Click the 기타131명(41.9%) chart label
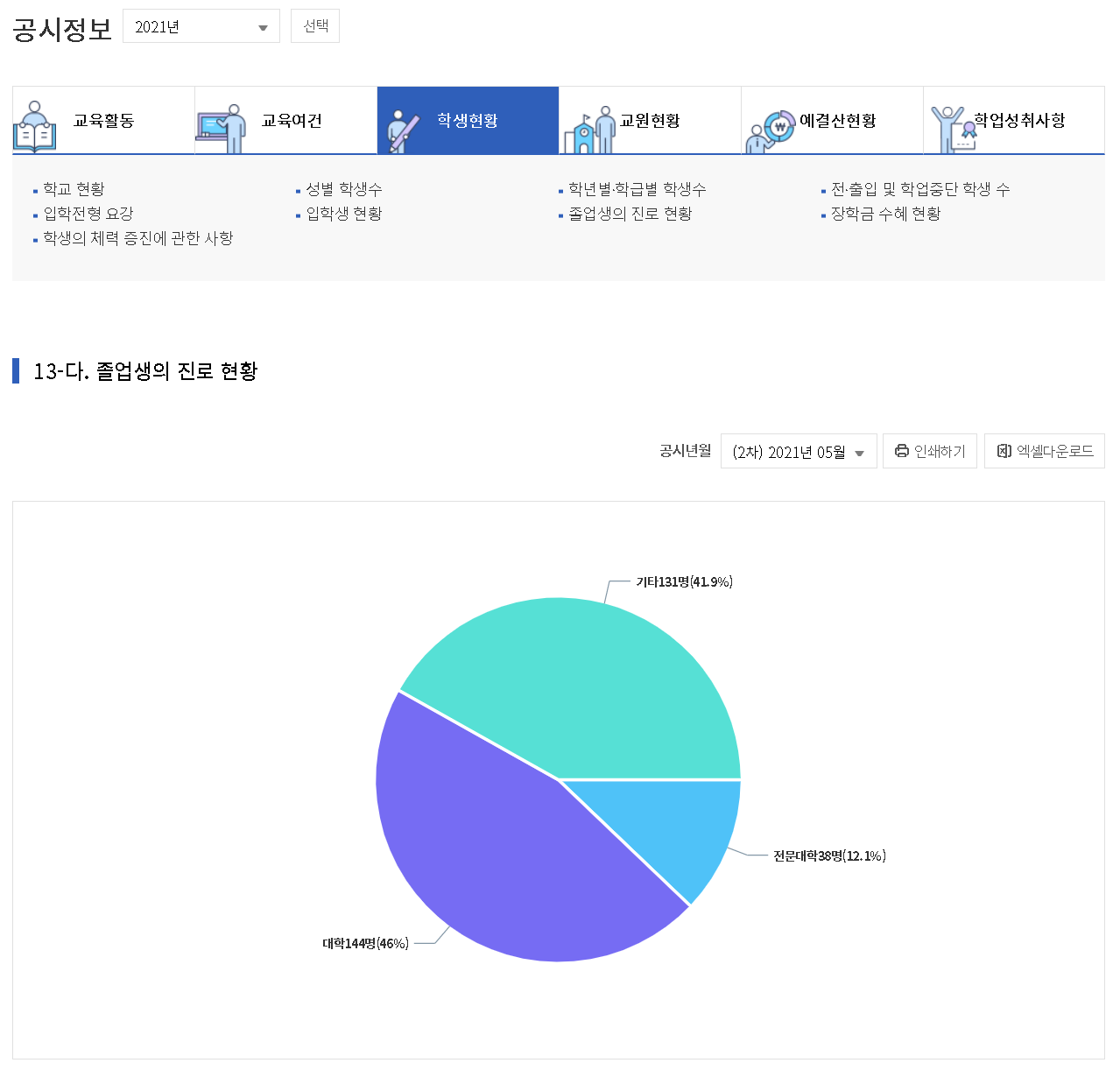Image resolution: width=1120 pixels, height=1070 pixels. [685, 582]
